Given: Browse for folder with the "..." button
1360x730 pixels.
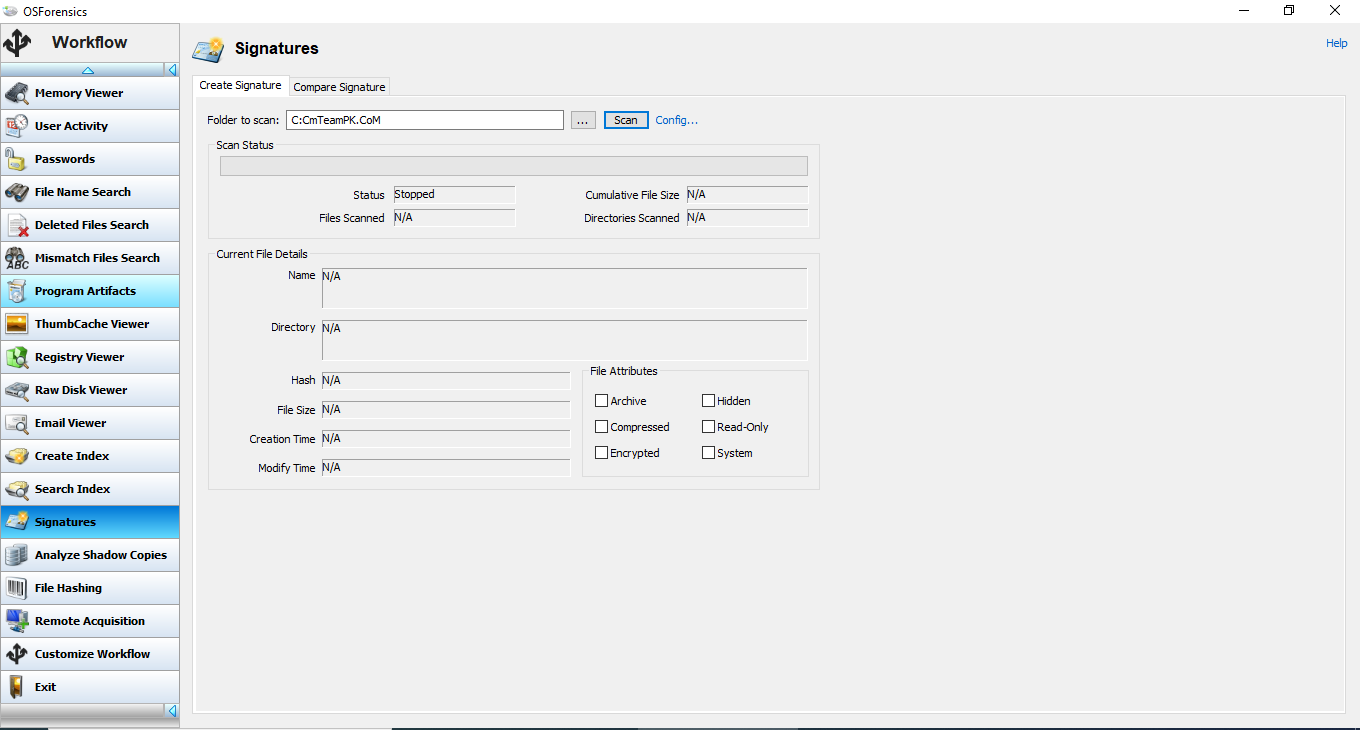Looking at the screenshot, I should click(584, 120).
